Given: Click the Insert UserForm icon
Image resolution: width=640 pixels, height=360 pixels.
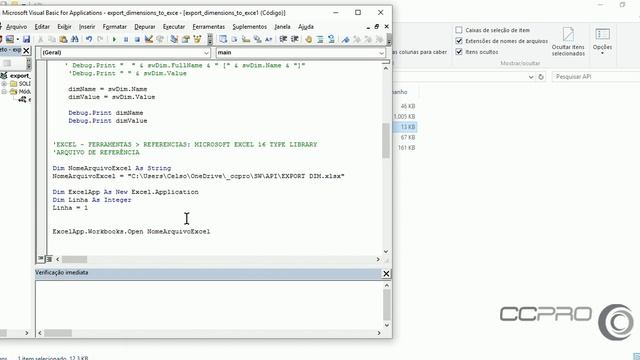Looking at the screenshot, I should point(9,39).
